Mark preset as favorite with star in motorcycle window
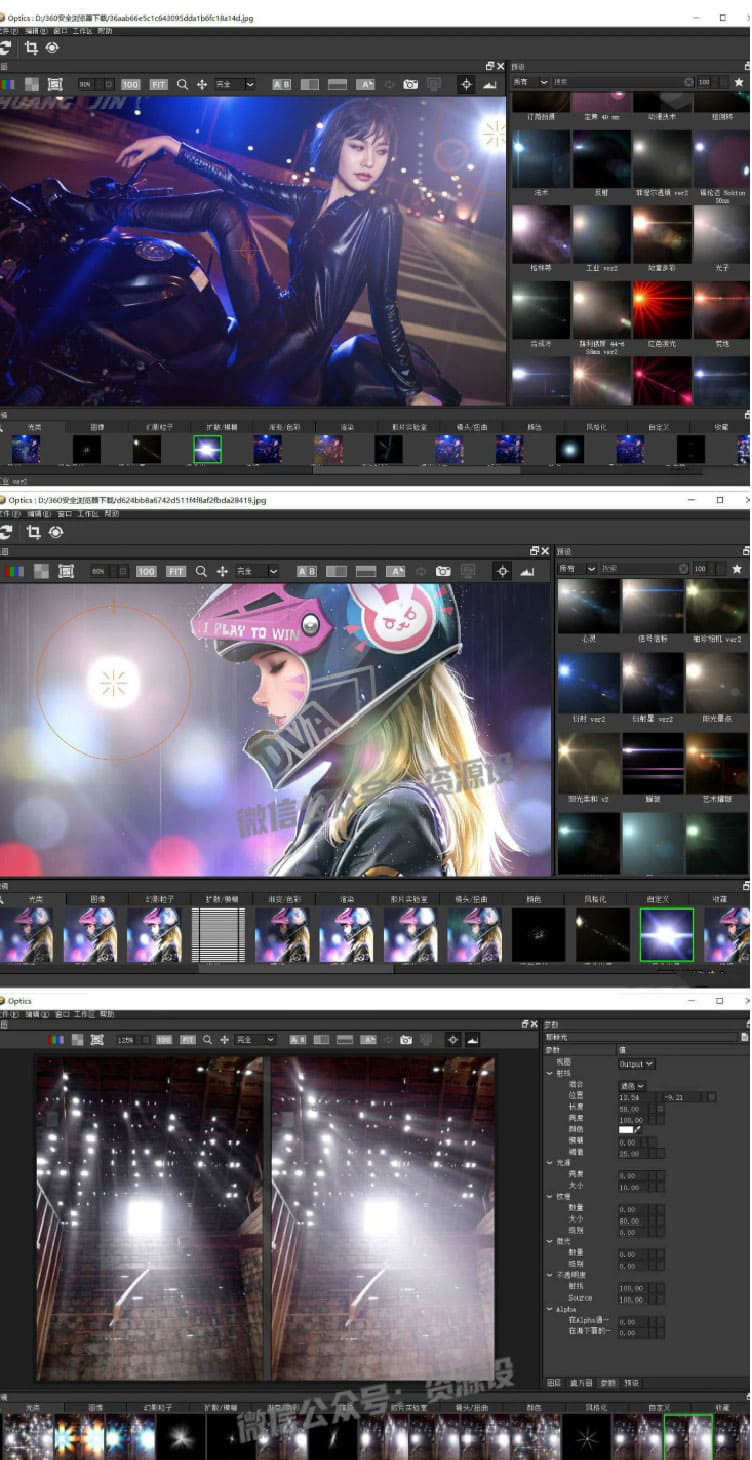The height and width of the screenshot is (1460, 752). tap(739, 82)
